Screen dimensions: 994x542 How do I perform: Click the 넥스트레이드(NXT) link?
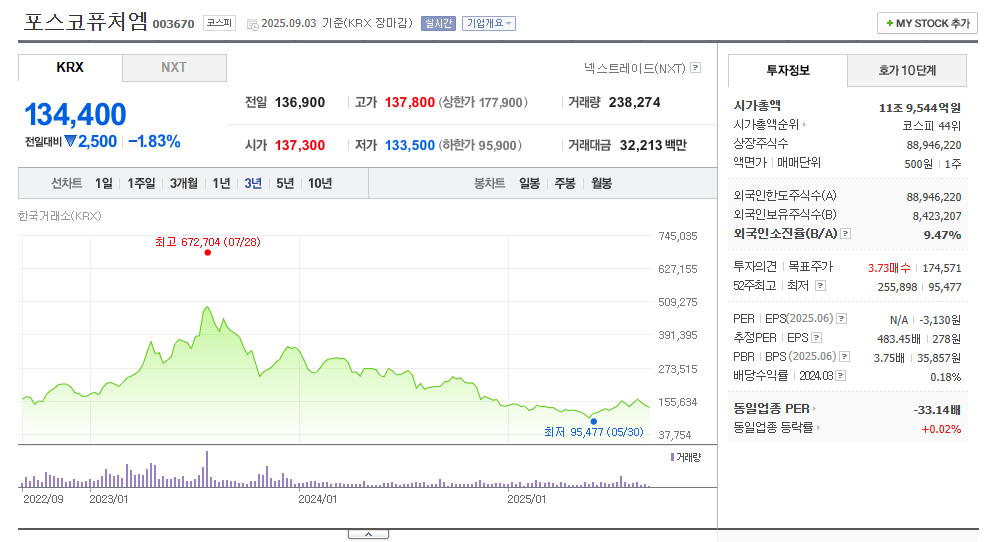tap(635, 68)
